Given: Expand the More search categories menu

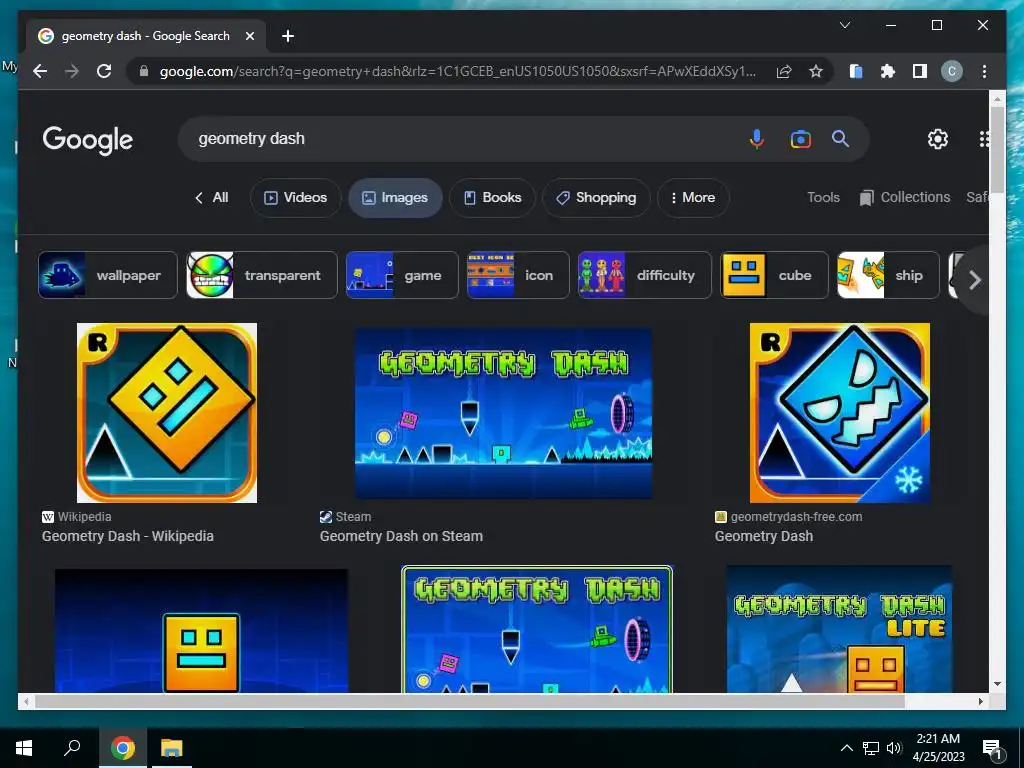Looking at the screenshot, I should click(x=693, y=197).
